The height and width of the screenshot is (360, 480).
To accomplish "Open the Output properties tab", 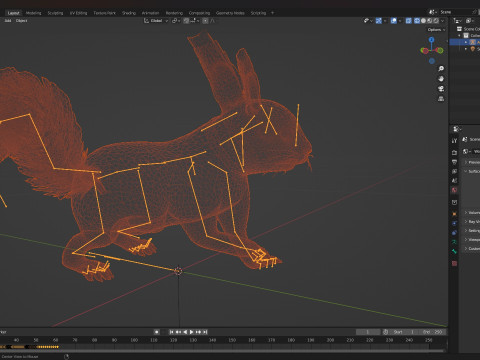I will (x=454, y=162).
